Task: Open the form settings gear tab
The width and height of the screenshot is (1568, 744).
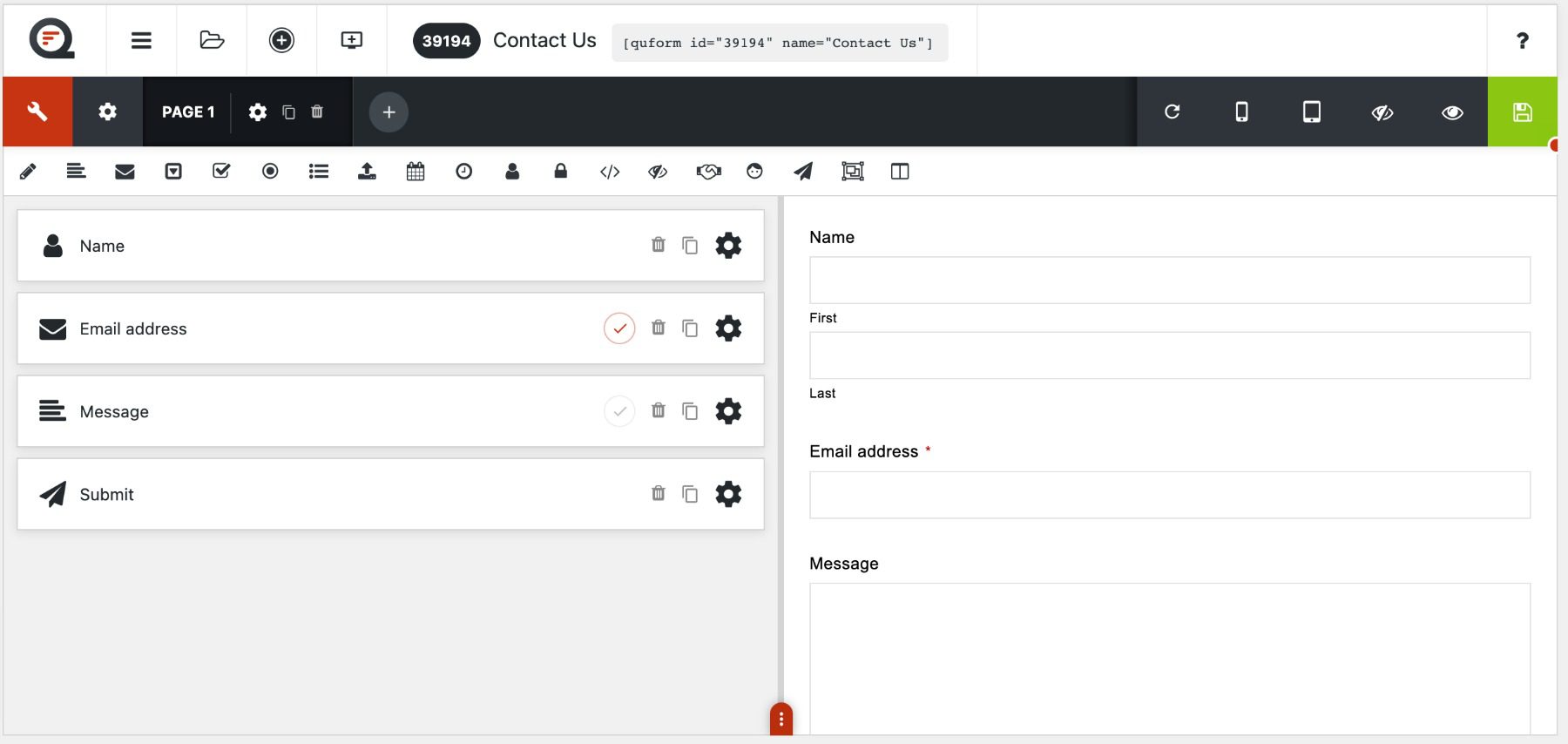Action: click(x=107, y=112)
